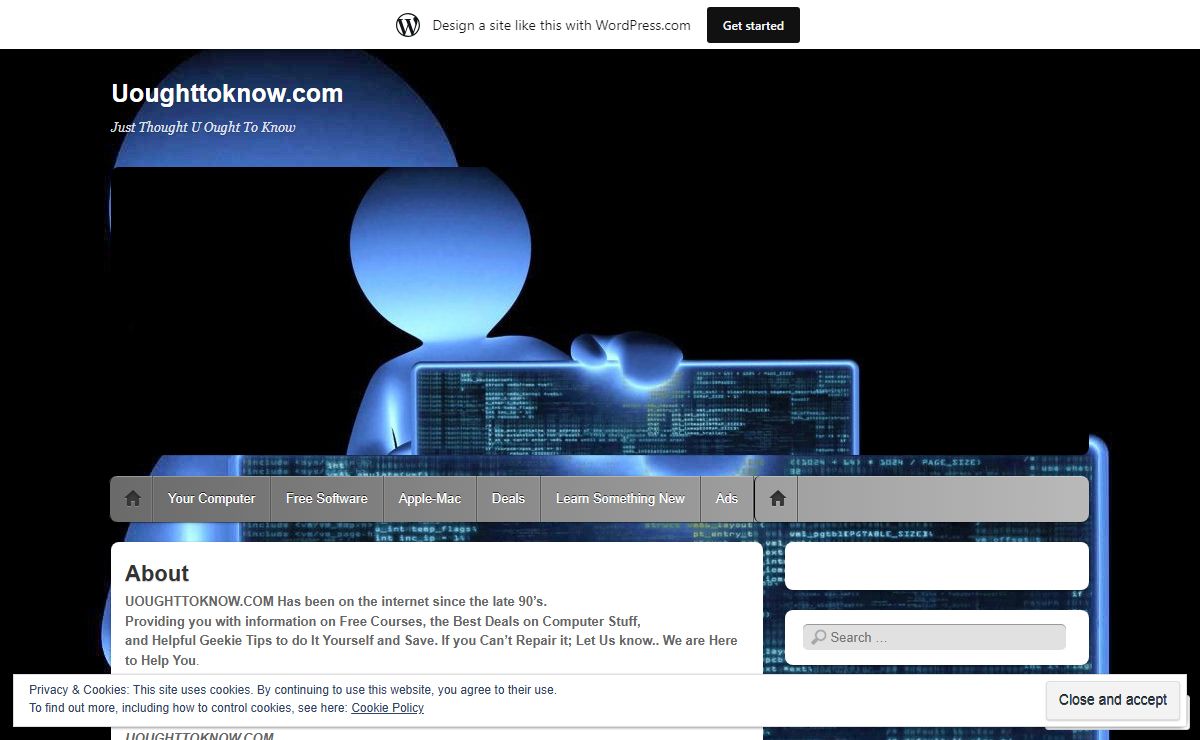Go to the Apple-Mac menu item
The image size is (1200, 740).
point(430,498)
